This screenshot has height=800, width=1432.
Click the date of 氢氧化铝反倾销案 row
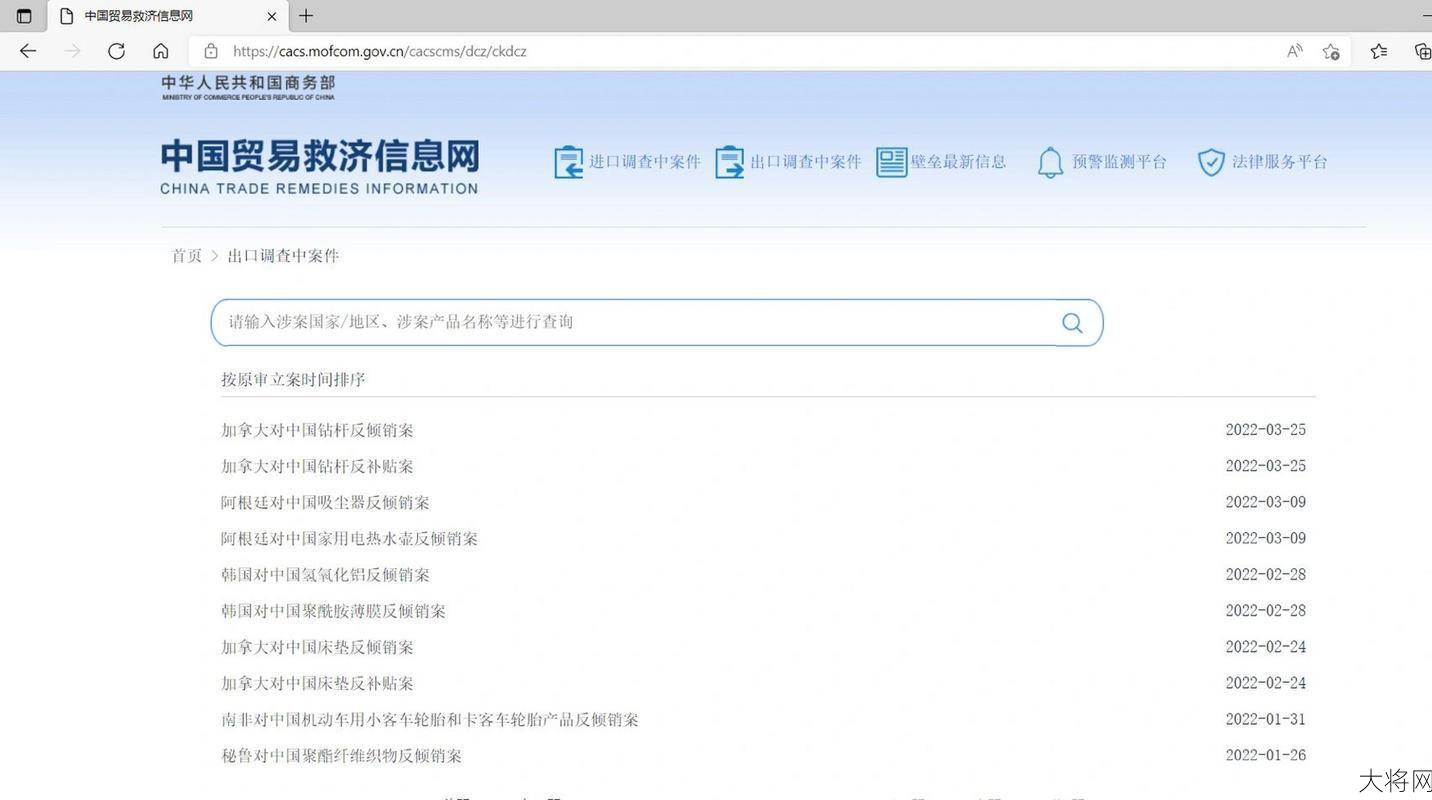click(1266, 574)
